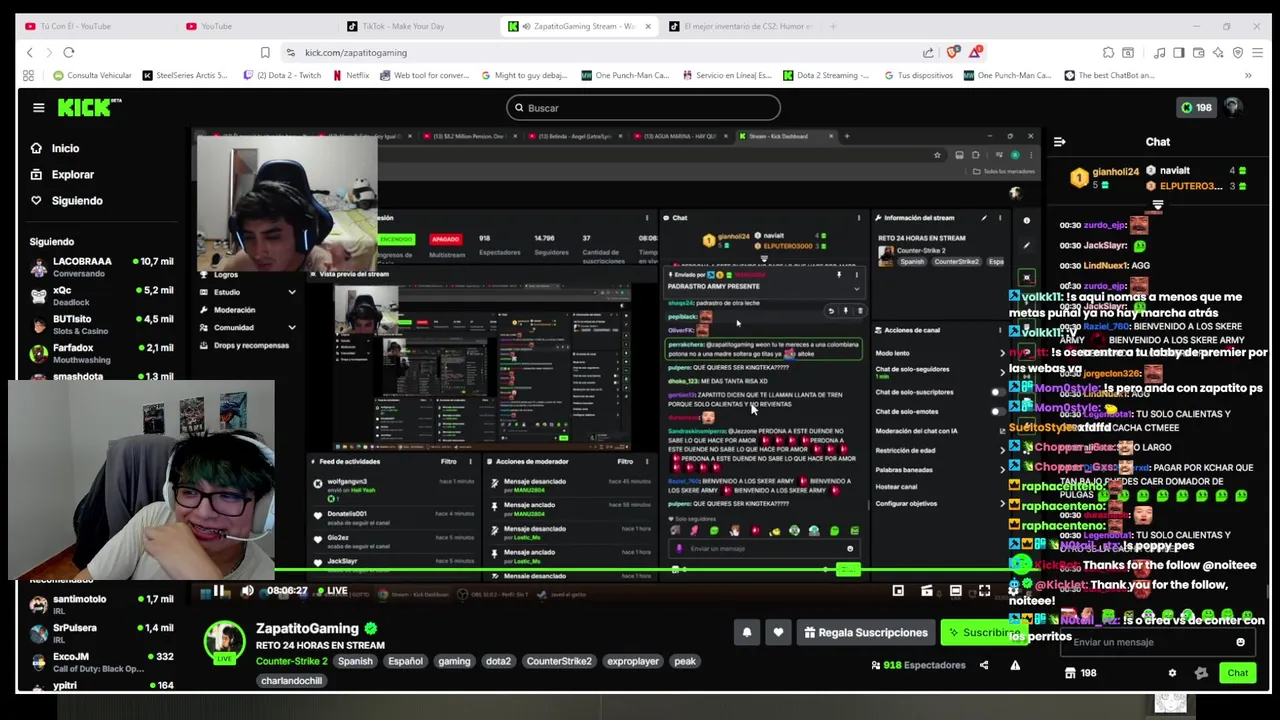Toggle theater mode in the player
The height and width of the screenshot is (720, 1280).
pos(956,591)
